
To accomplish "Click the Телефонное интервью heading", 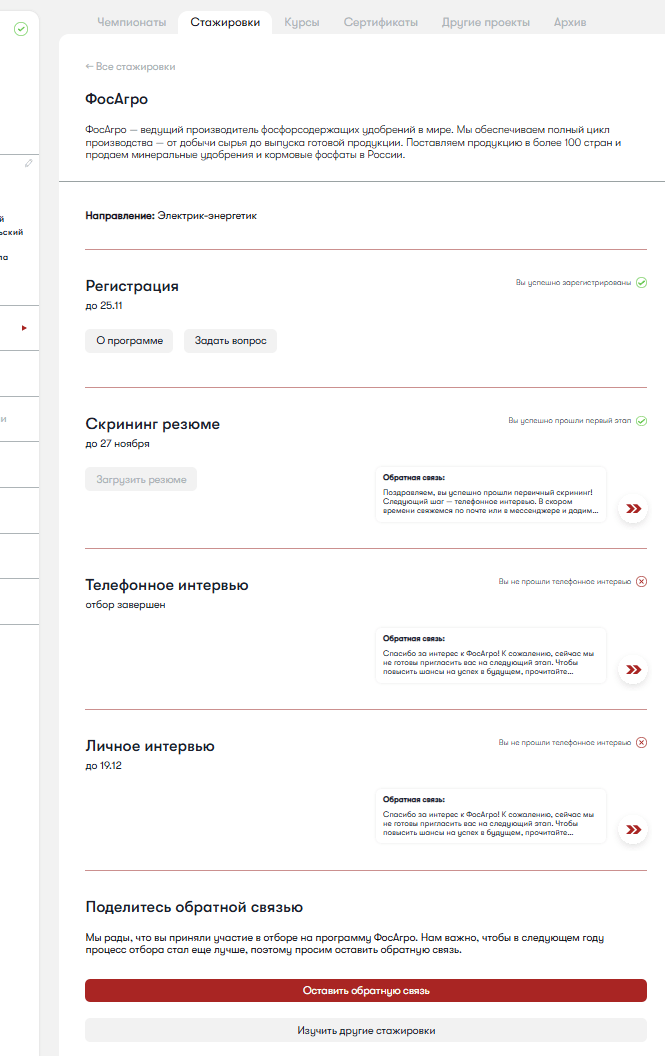I will tap(166, 585).
